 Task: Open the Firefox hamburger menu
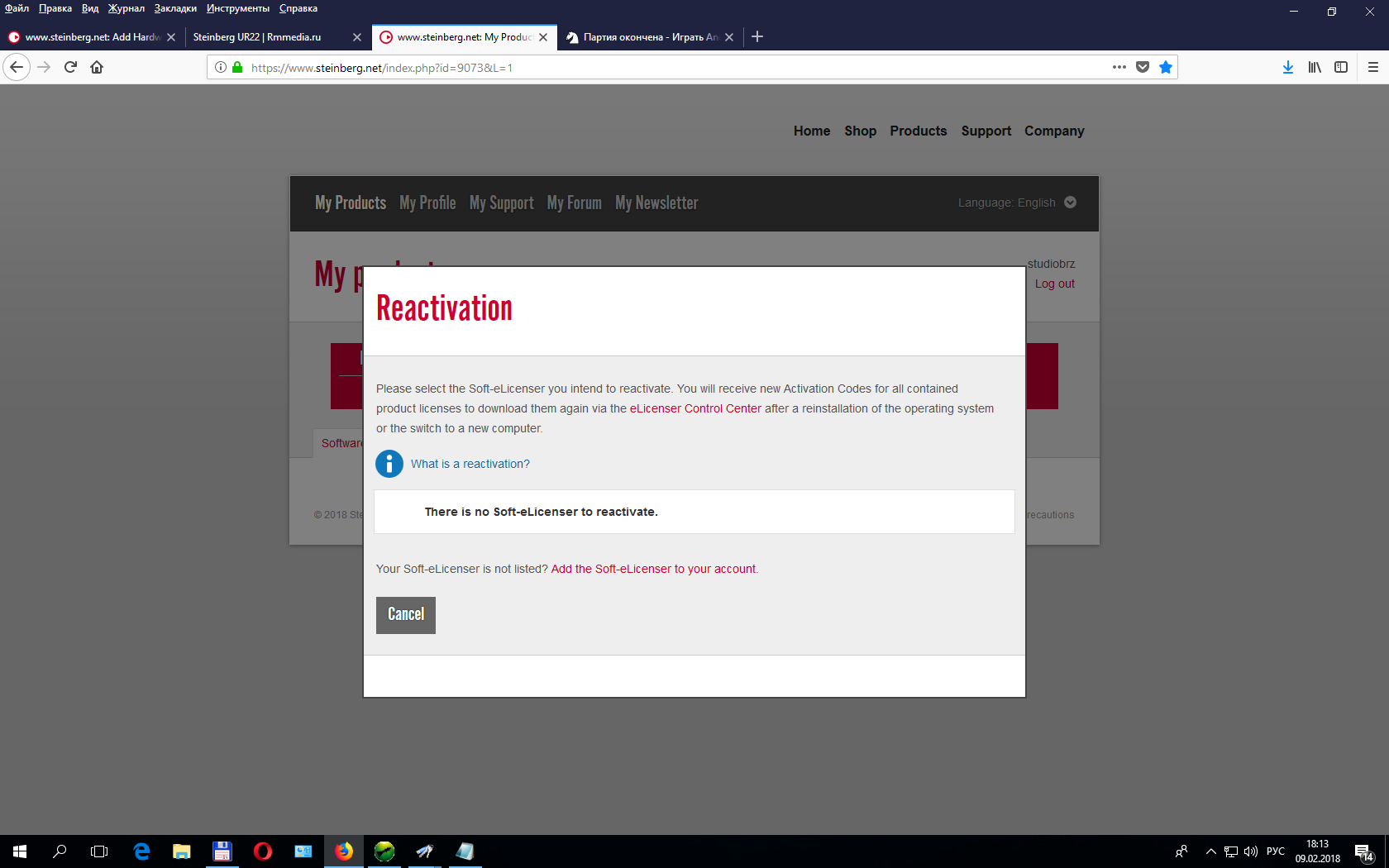click(x=1373, y=67)
